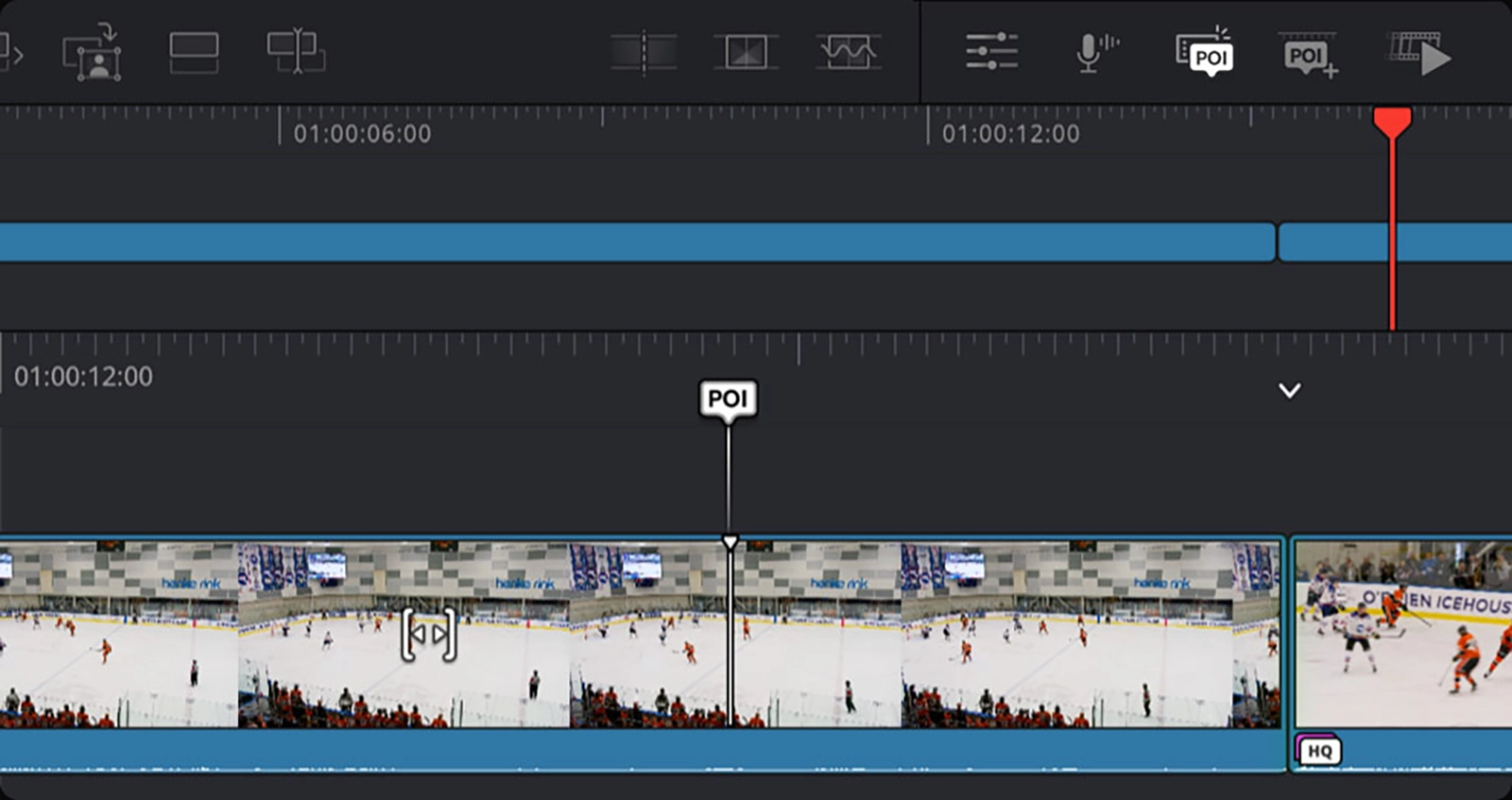The width and height of the screenshot is (1512, 800).
Task: Click the voiceover microphone icon
Action: pyautogui.click(x=1094, y=53)
